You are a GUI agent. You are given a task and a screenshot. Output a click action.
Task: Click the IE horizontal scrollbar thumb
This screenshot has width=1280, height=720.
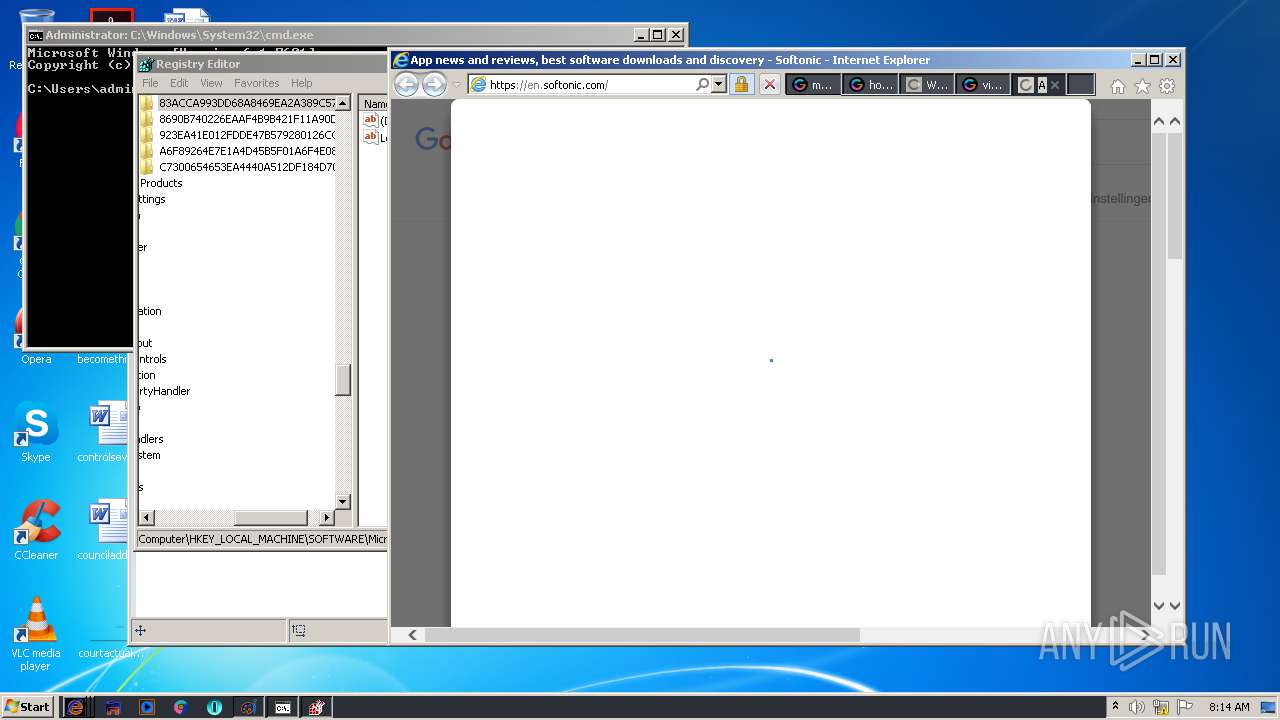(x=642, y=635)
